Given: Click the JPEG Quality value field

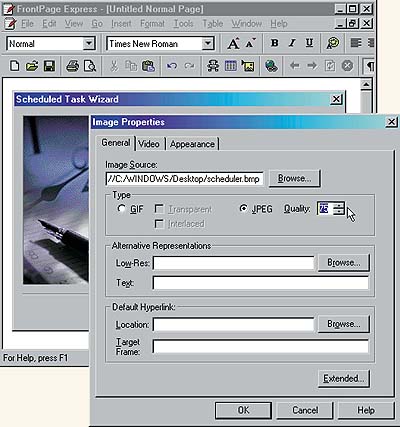Looking at the screenshot, I should pyautogui.click(x=325, y=208).
